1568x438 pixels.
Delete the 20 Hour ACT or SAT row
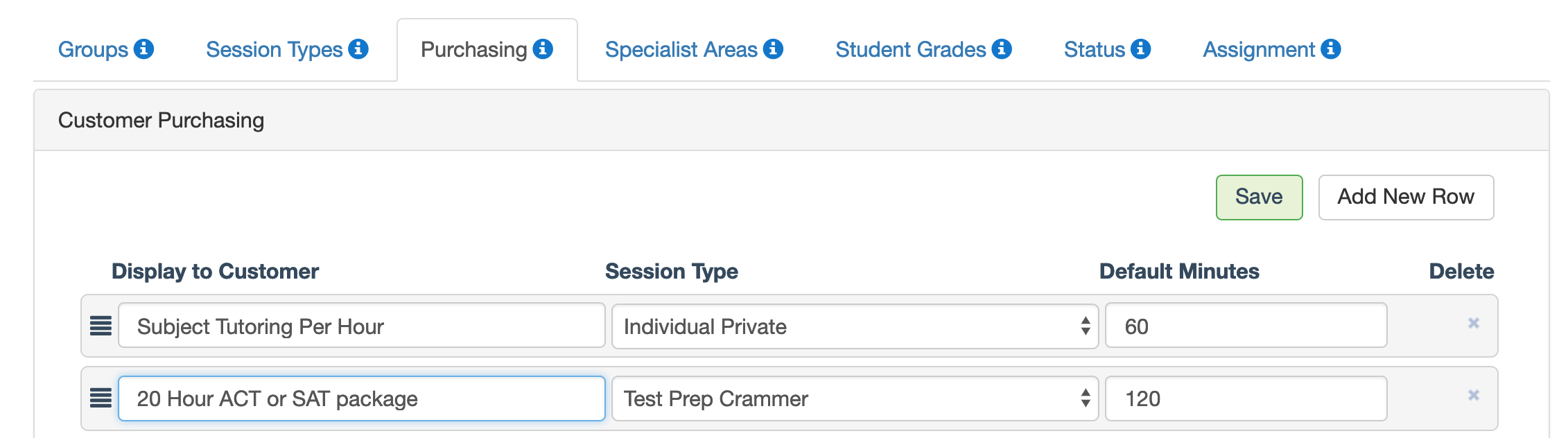pyautogui.click(x=1474, y=396)
